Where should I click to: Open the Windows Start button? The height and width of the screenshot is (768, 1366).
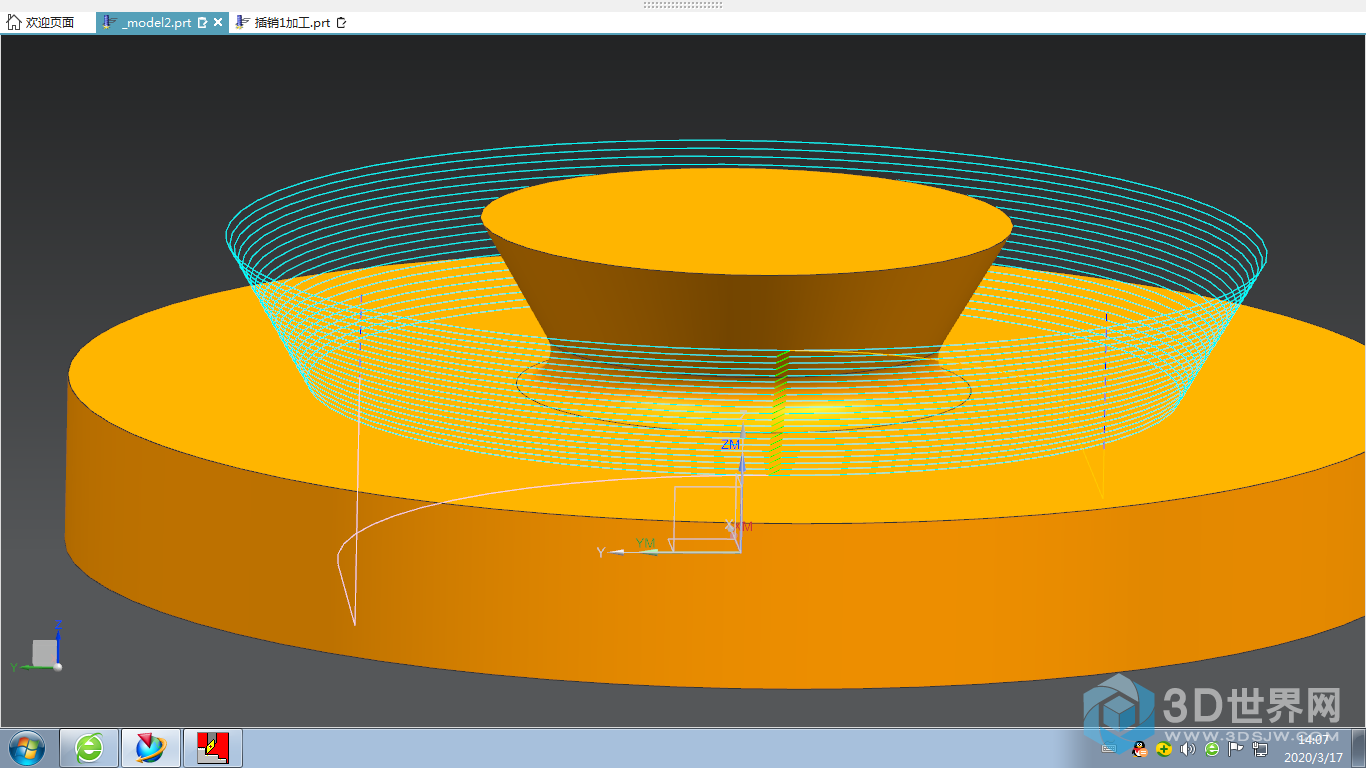click(26, 747)
